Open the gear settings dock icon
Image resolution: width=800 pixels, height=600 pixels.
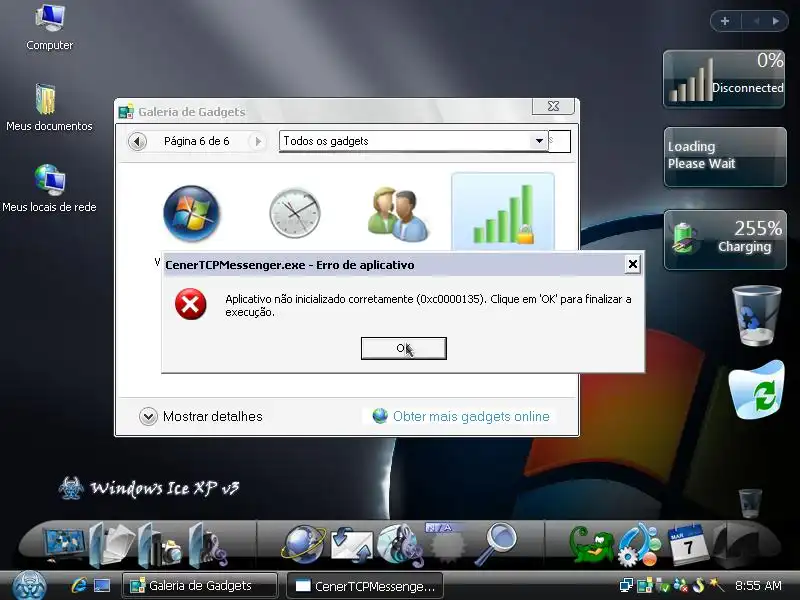639,545
